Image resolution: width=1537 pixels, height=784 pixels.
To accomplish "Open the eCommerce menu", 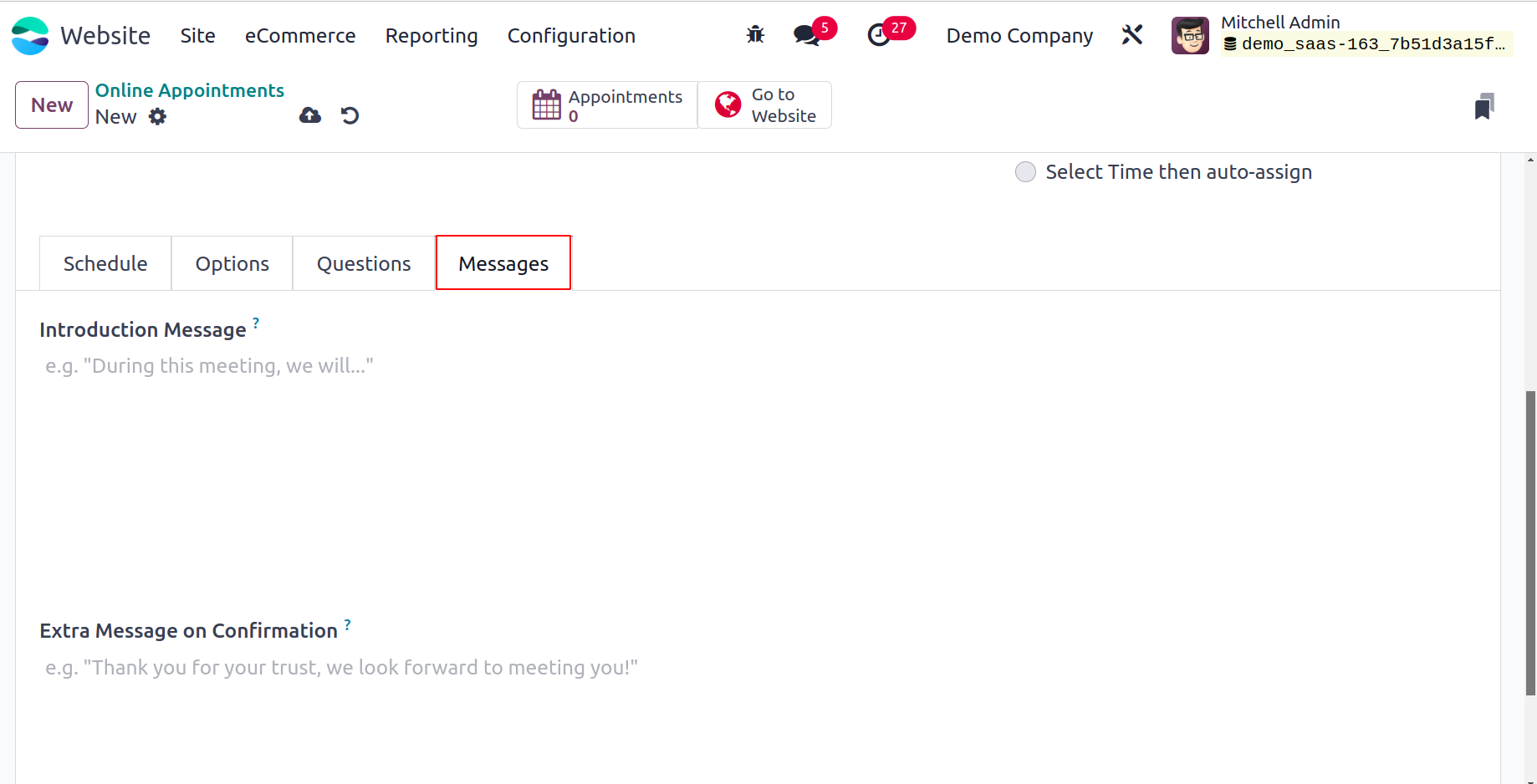I will tap(300, 36).
